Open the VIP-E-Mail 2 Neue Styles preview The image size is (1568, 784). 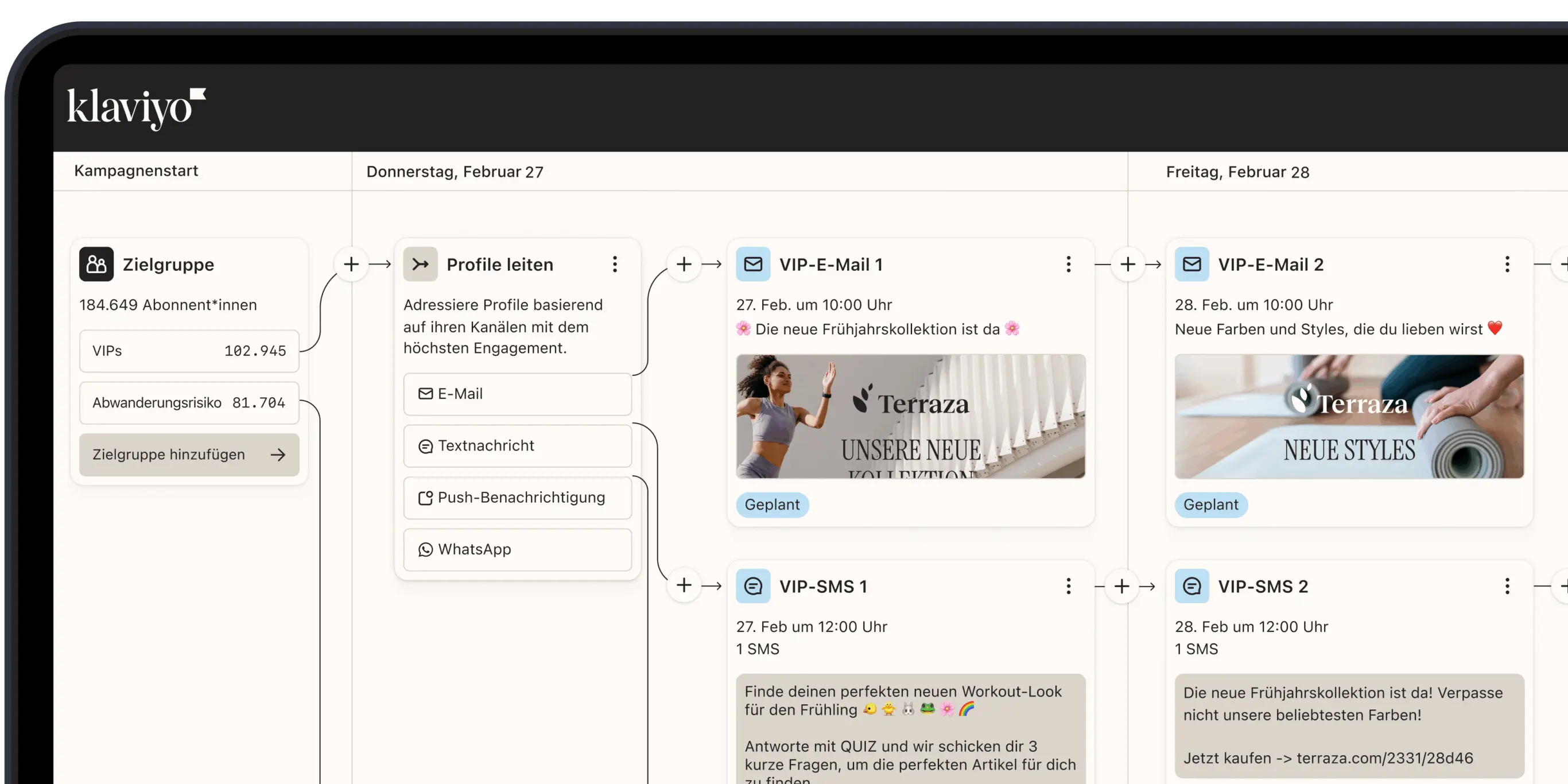coord(1349,416)
